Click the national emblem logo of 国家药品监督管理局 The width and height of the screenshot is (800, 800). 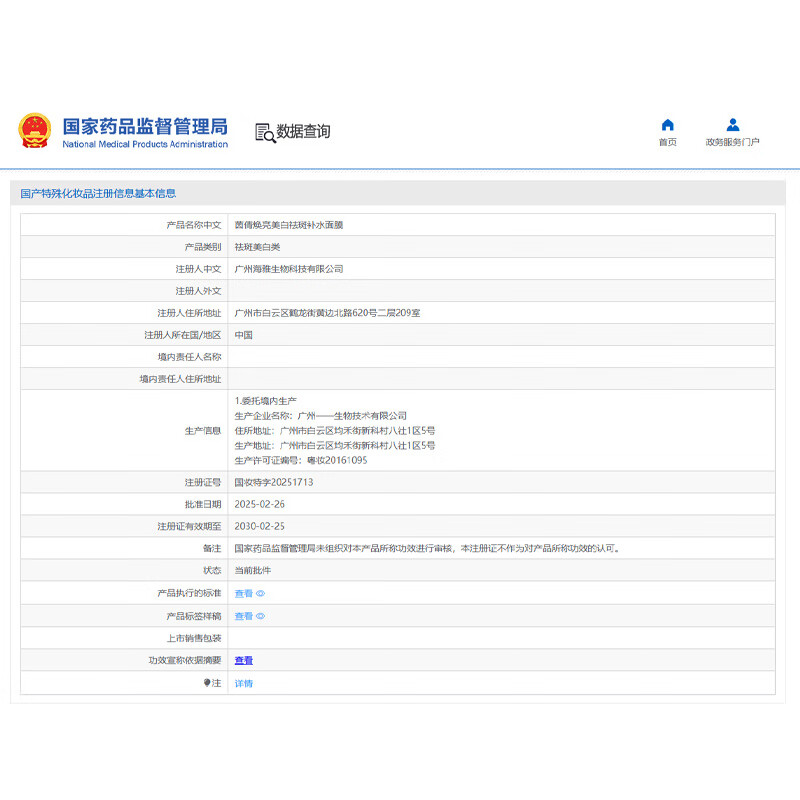(33, 131)
